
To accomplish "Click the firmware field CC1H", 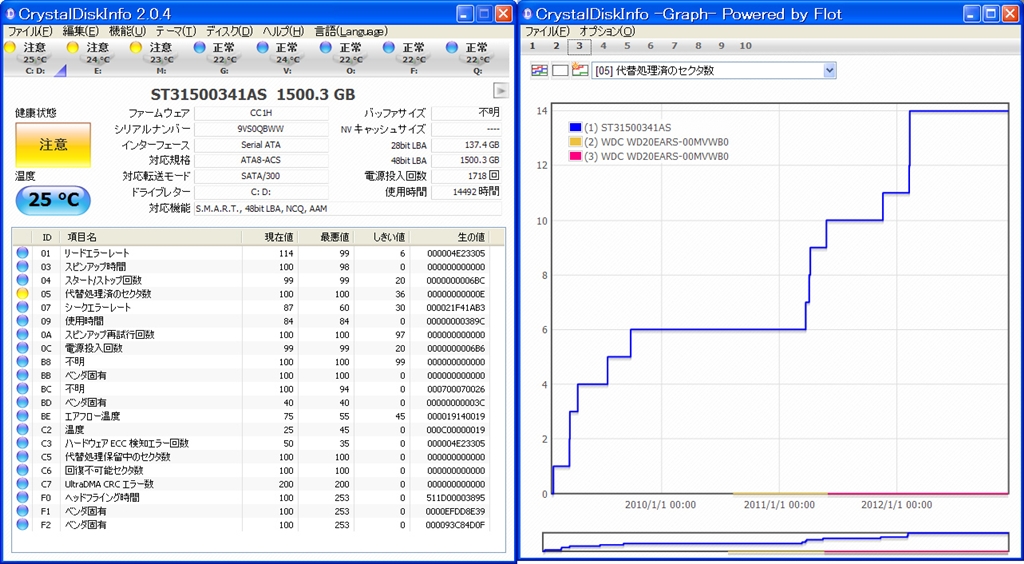I will [x=261, y=114].
